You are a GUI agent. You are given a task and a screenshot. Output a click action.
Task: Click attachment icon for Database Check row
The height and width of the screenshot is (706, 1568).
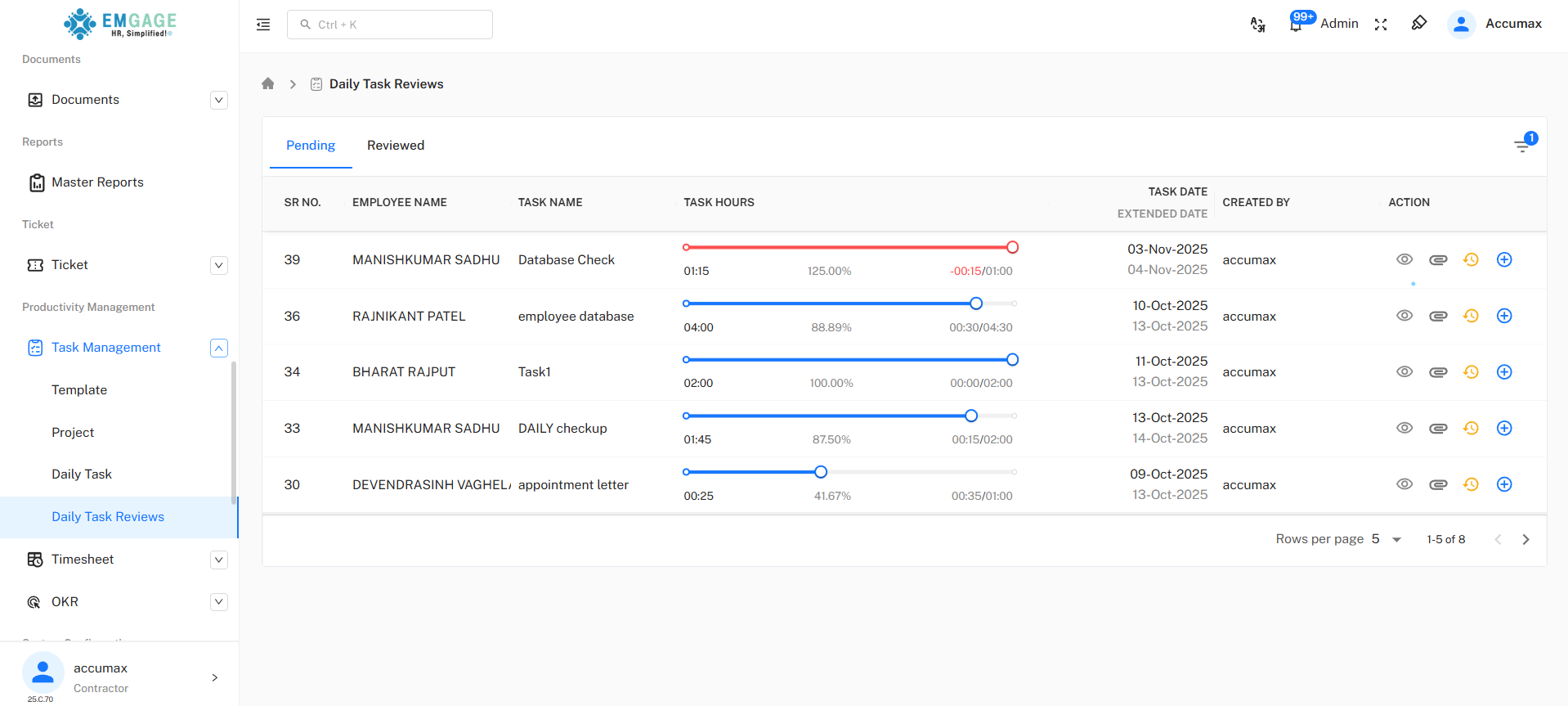[x=1438, y=260]
